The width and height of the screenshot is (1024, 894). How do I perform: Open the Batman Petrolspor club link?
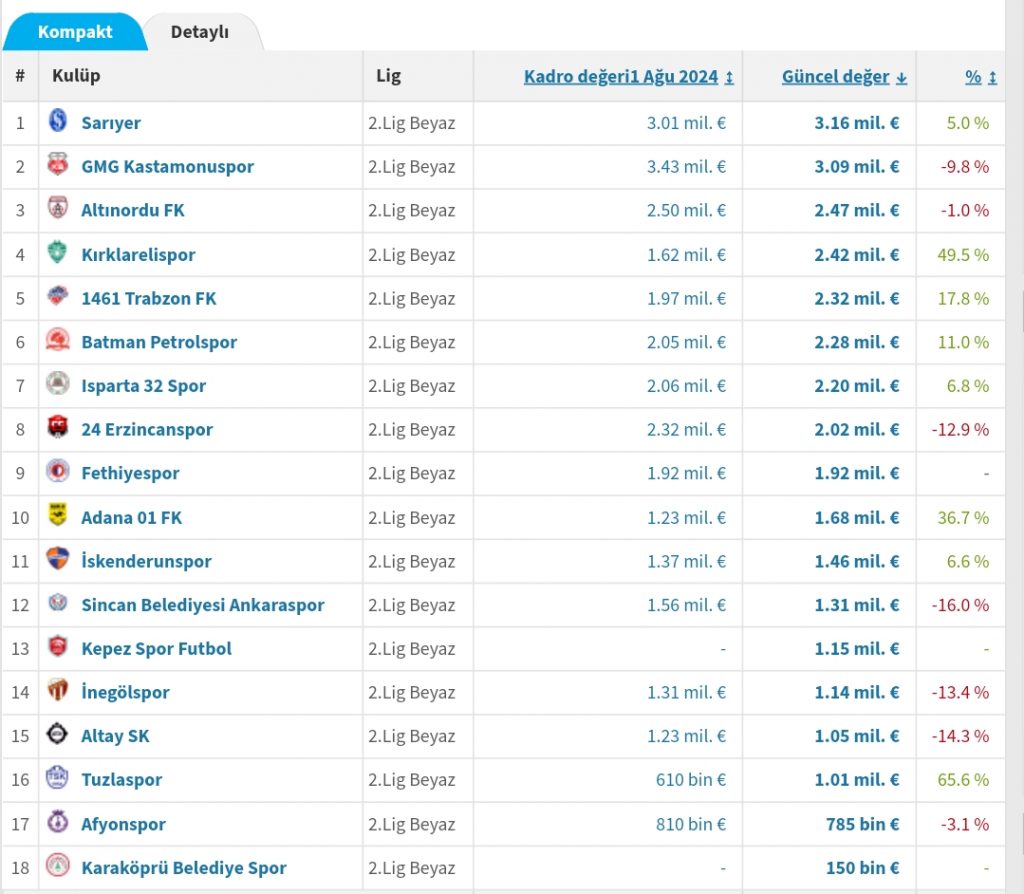point(159,342)
